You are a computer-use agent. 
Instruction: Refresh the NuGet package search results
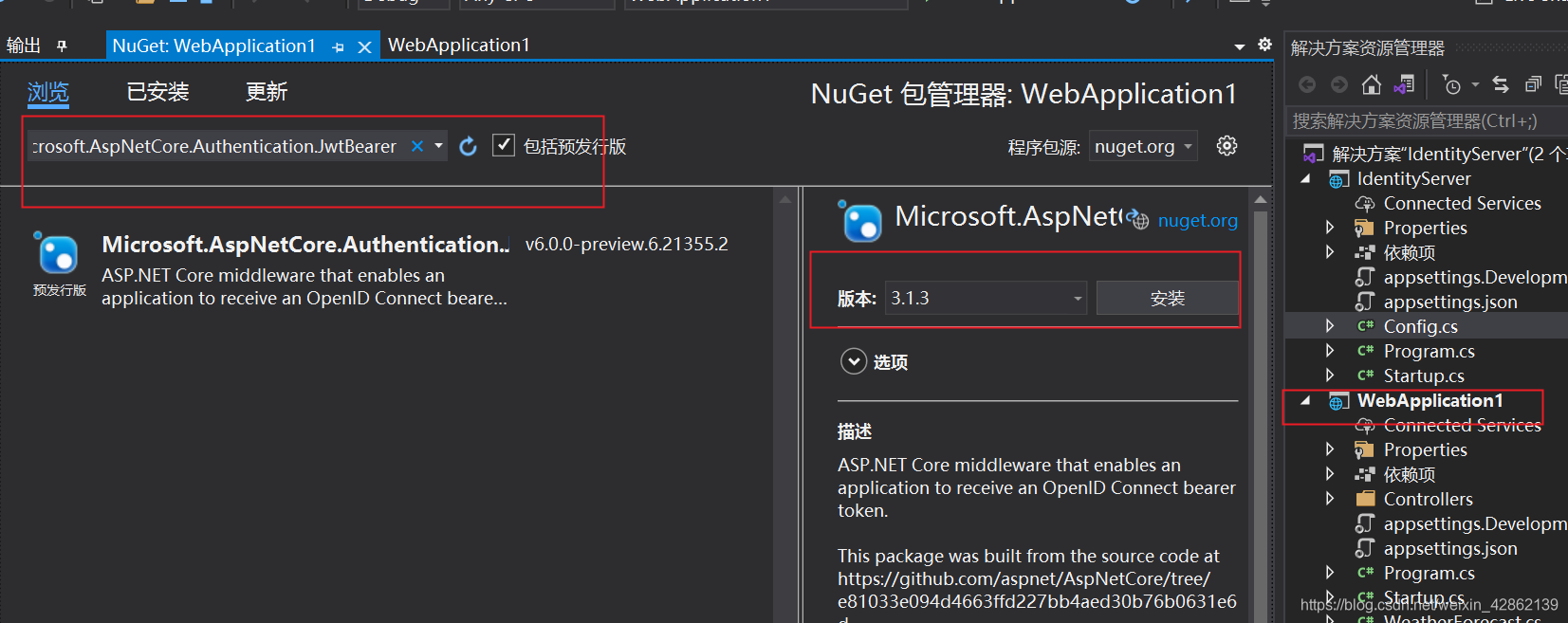tap(468, 146)
